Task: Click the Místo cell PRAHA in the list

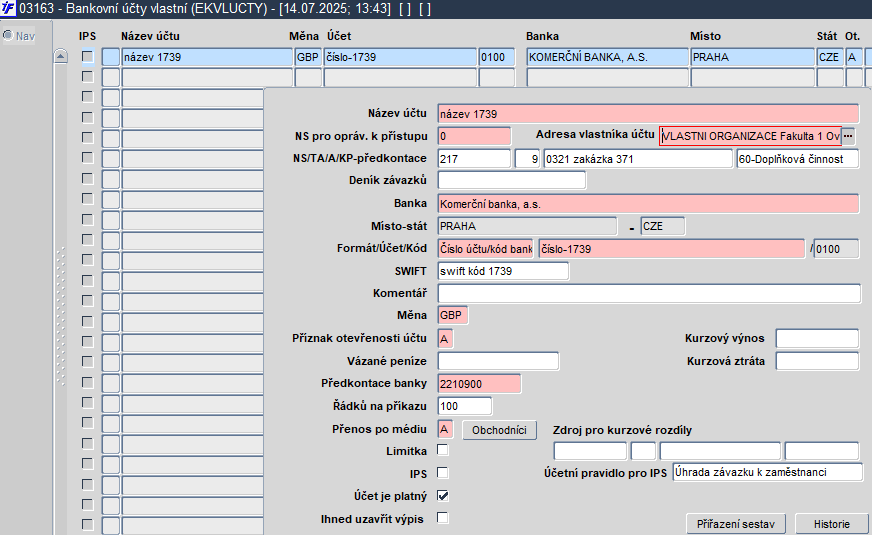Action: [752, 57]
